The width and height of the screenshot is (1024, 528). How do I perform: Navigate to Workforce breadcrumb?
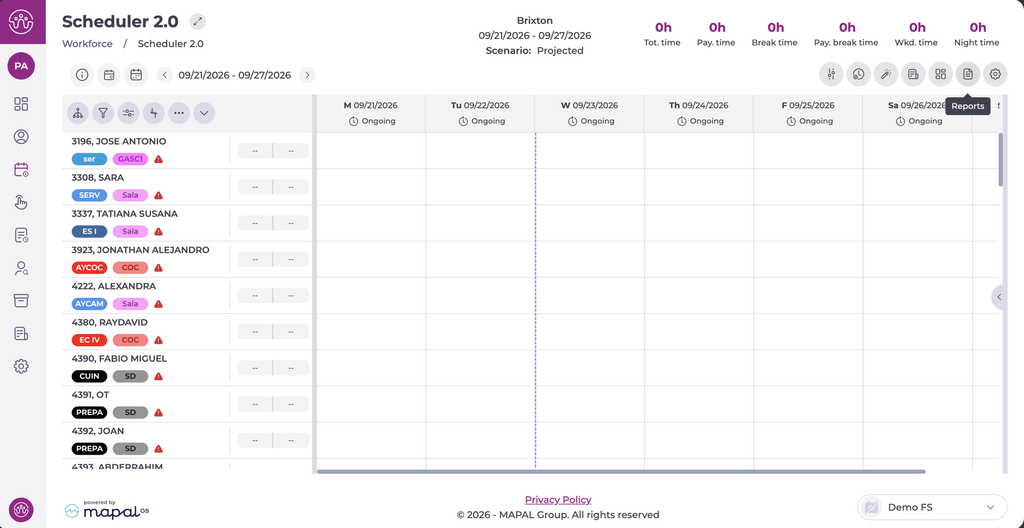pyautogui.click(x=88, y=44)
